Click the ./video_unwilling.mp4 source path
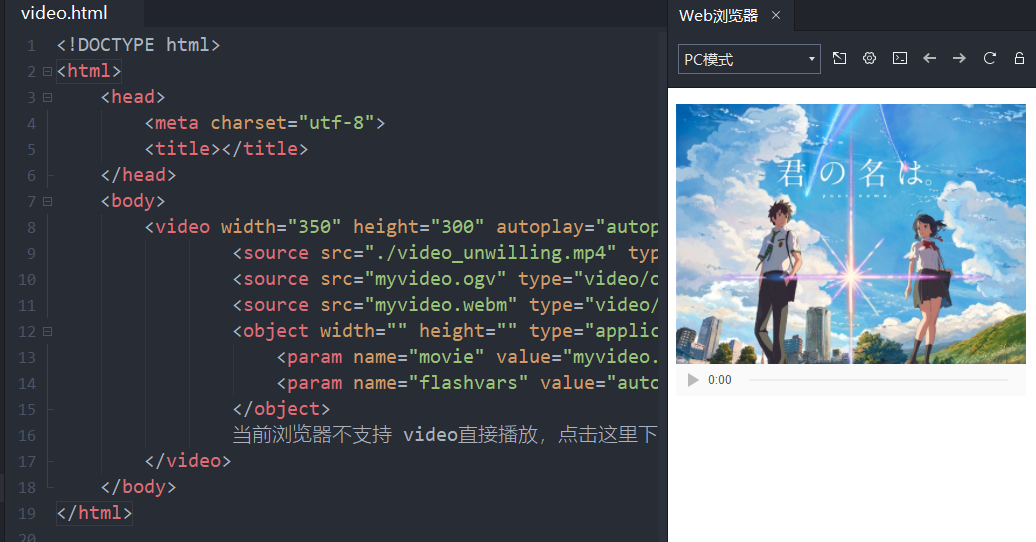The image size is (1036, 542). pyautogui.click(x=491, y=253)
